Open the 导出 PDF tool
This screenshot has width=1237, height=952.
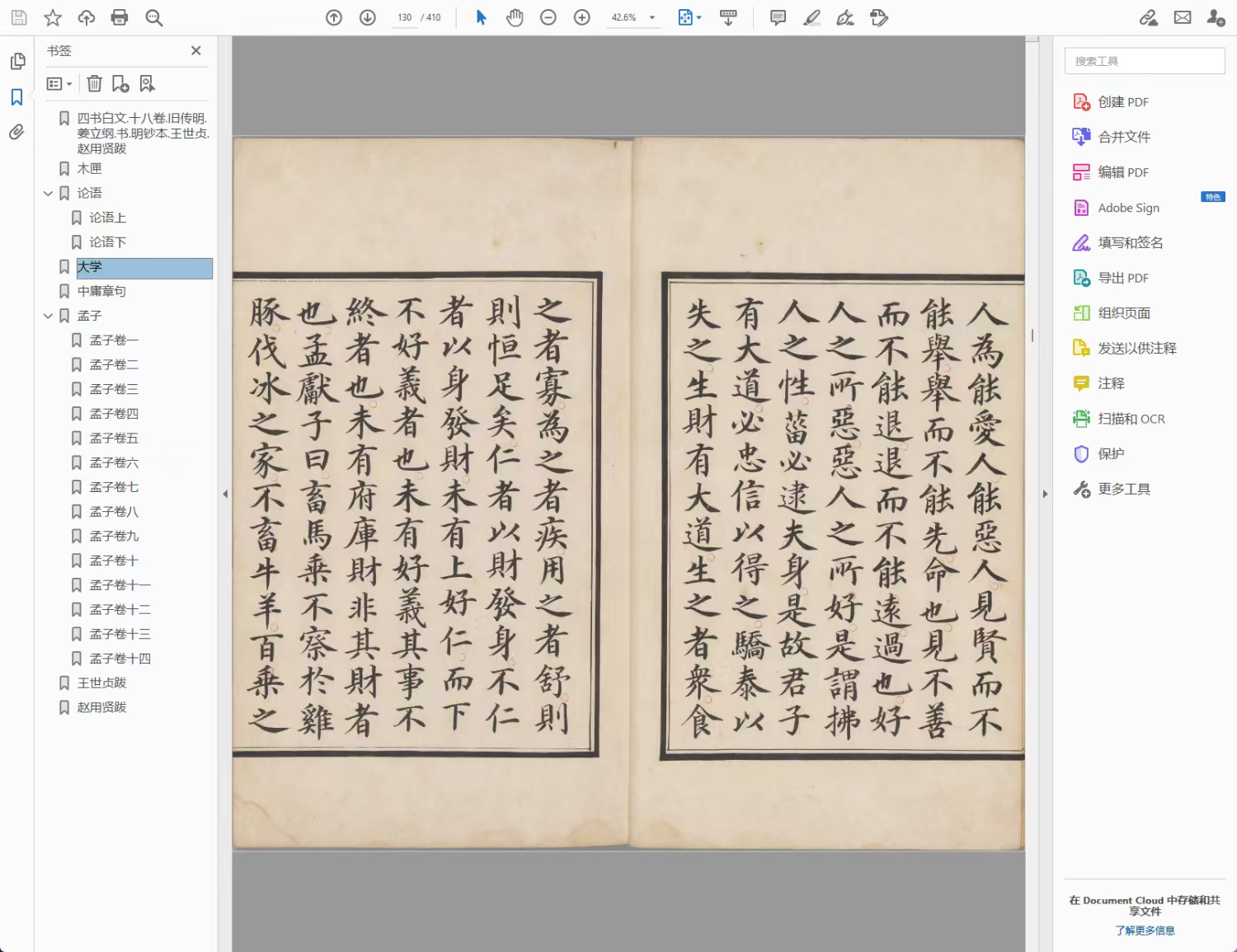[1110, 278]
